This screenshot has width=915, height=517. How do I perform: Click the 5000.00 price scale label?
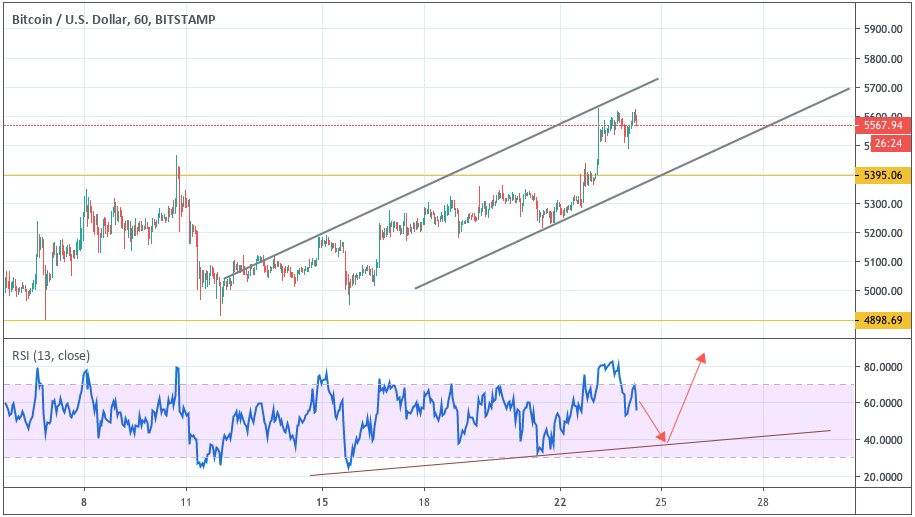click(883, 291)
